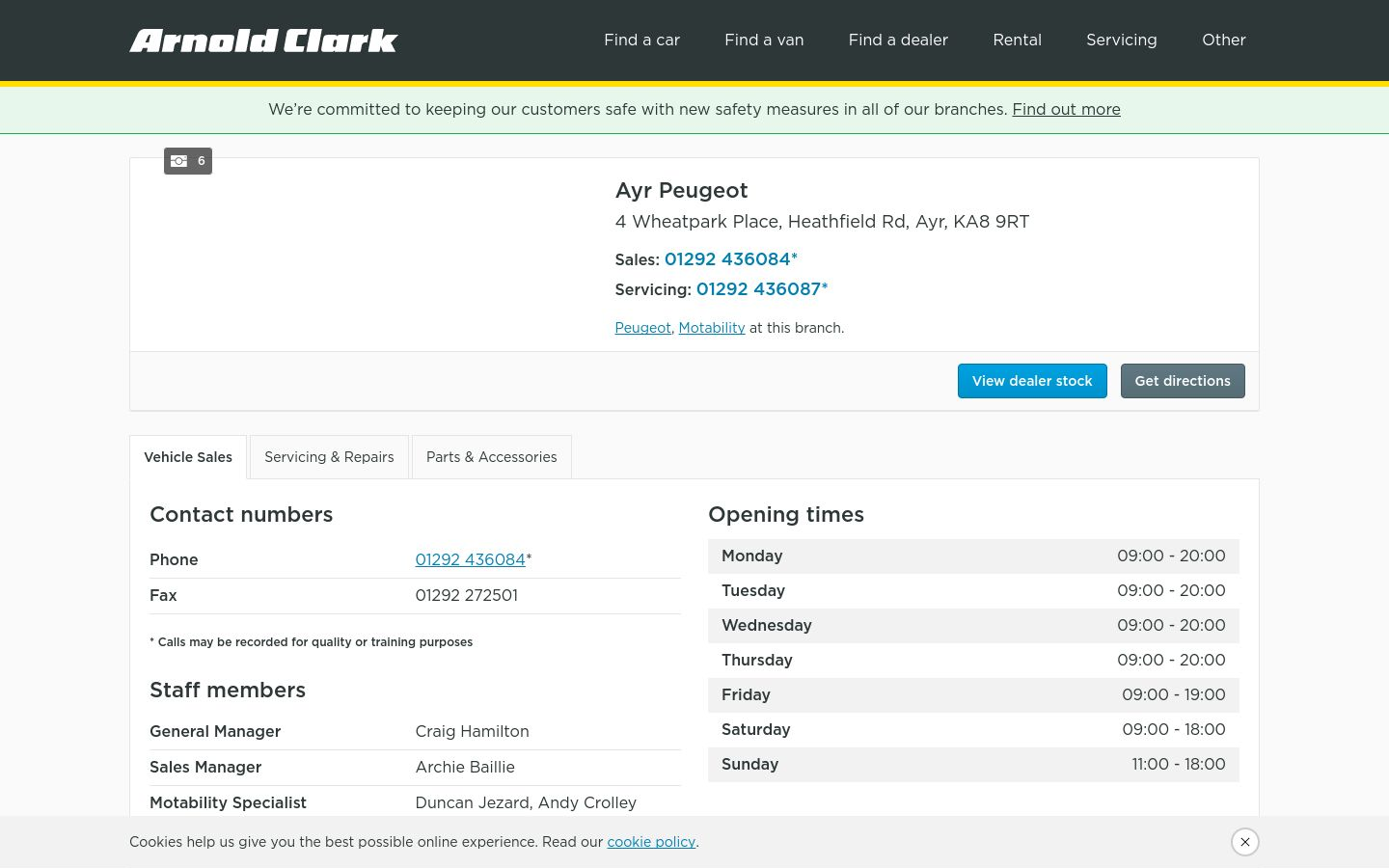The height and width of the screenshot is (868, 1389).
Task: Open the Motability link
Action: click(712, 328)
